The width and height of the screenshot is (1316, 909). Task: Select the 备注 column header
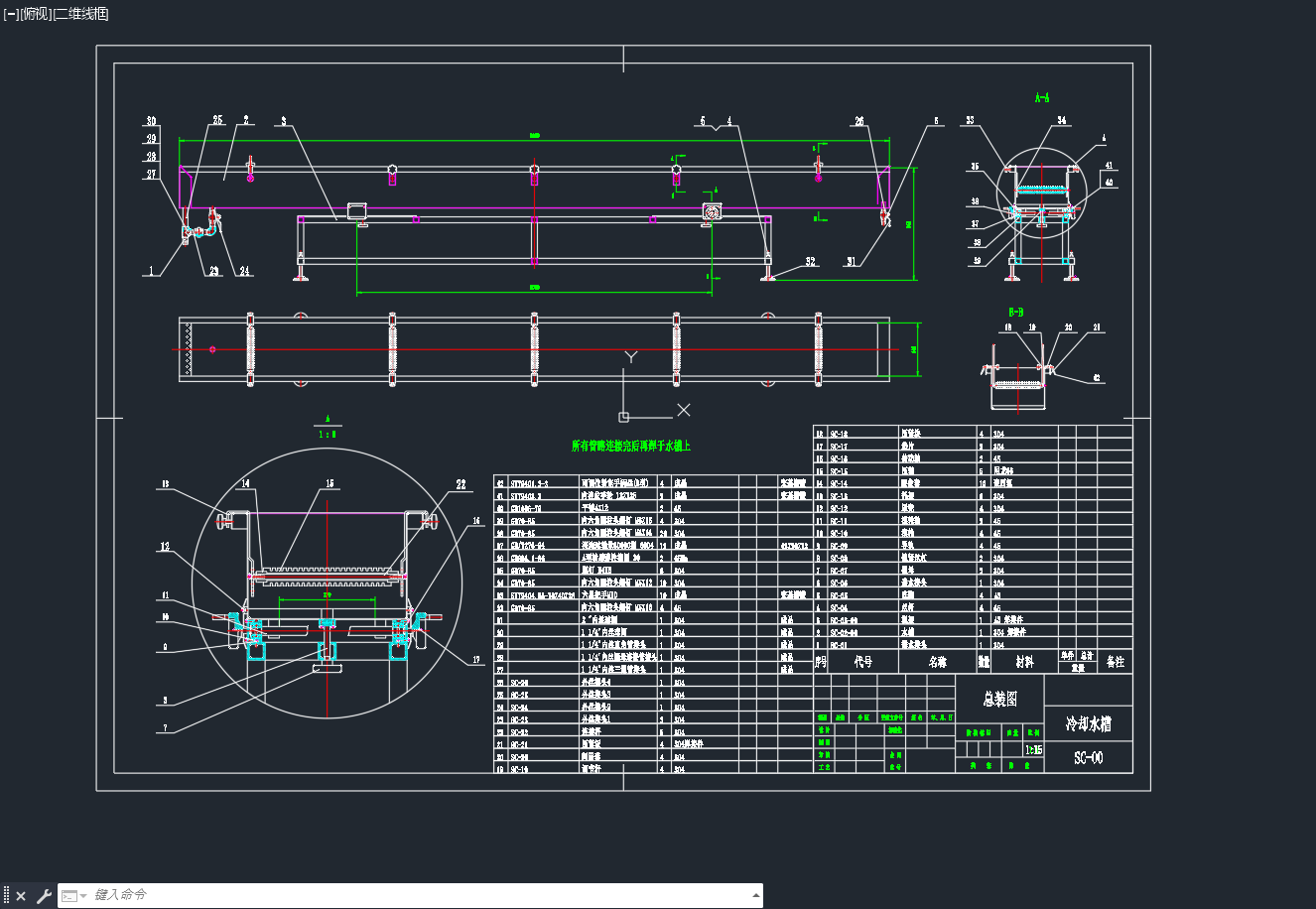tap(1116, 662)
